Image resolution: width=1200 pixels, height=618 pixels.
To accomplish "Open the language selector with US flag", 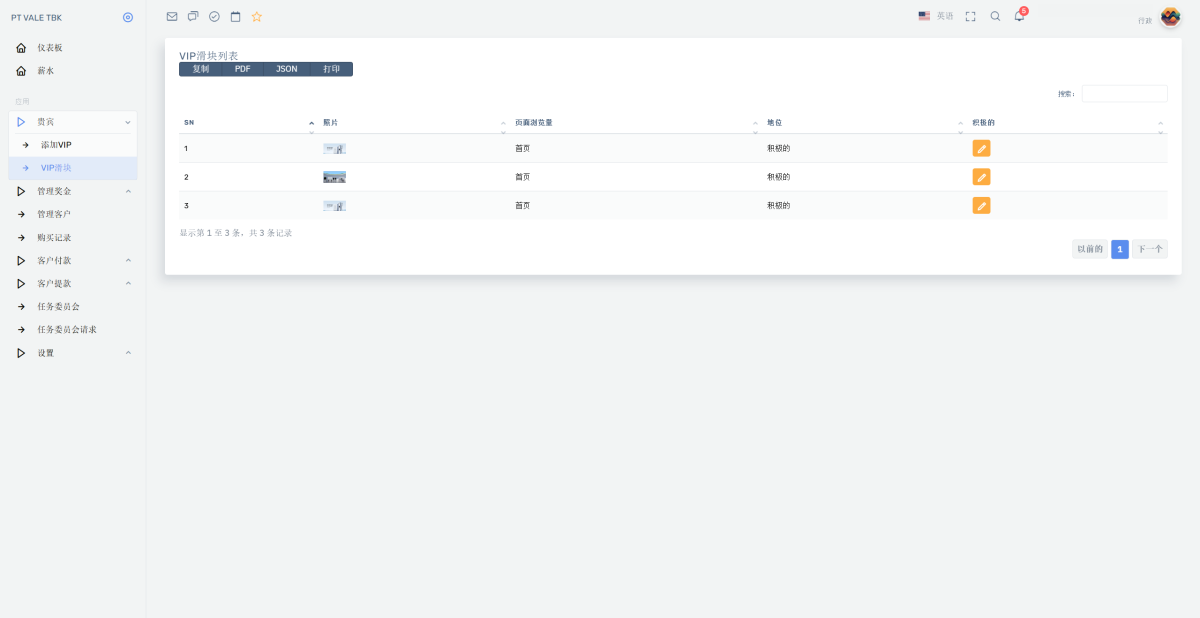I will (935, 16).
